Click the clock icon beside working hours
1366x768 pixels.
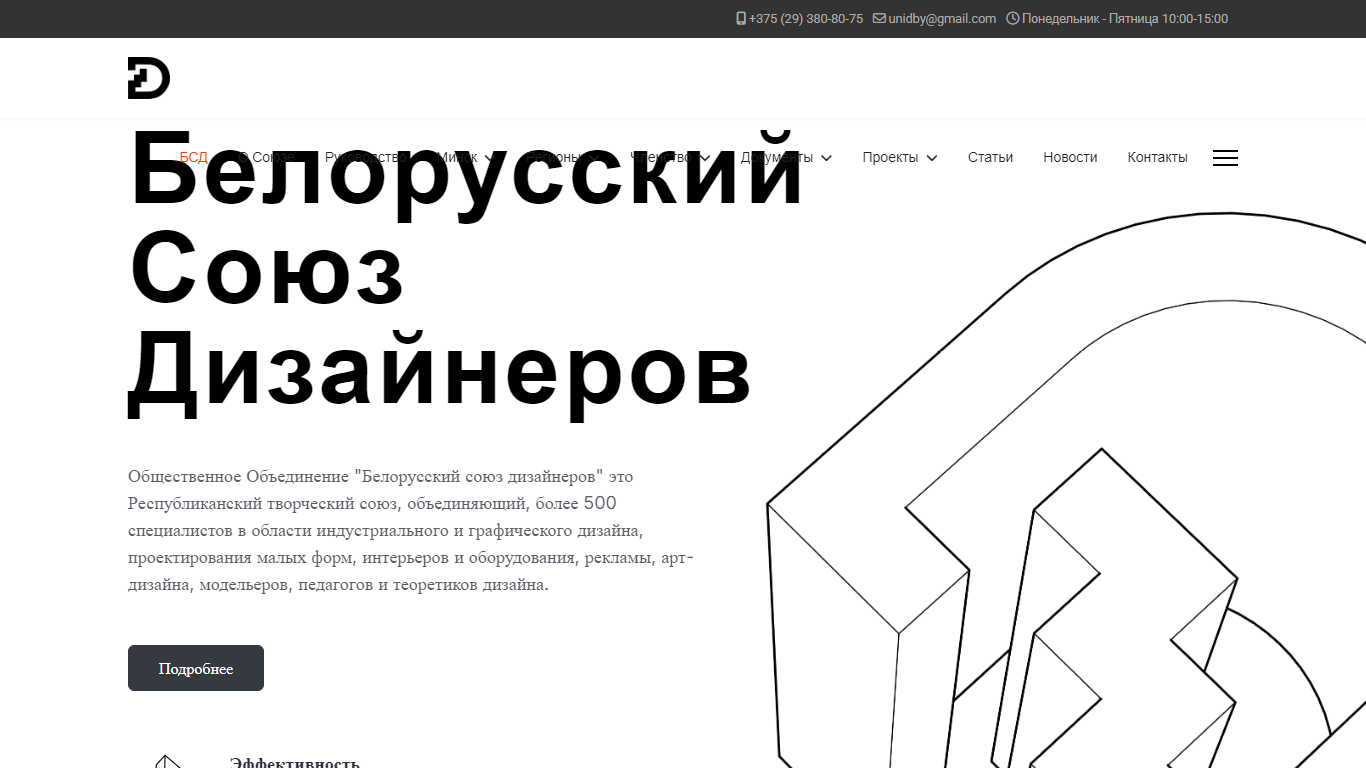pyautogui.click(x=1012, y=18)
